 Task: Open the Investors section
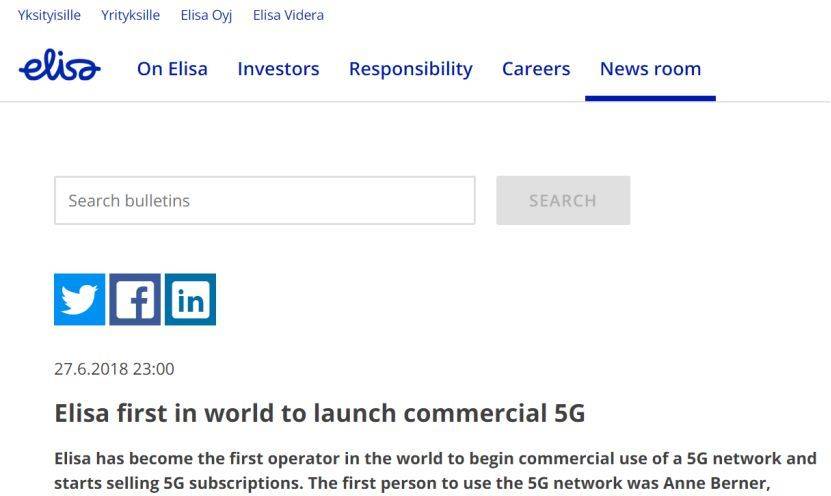[x=278, y=69]
